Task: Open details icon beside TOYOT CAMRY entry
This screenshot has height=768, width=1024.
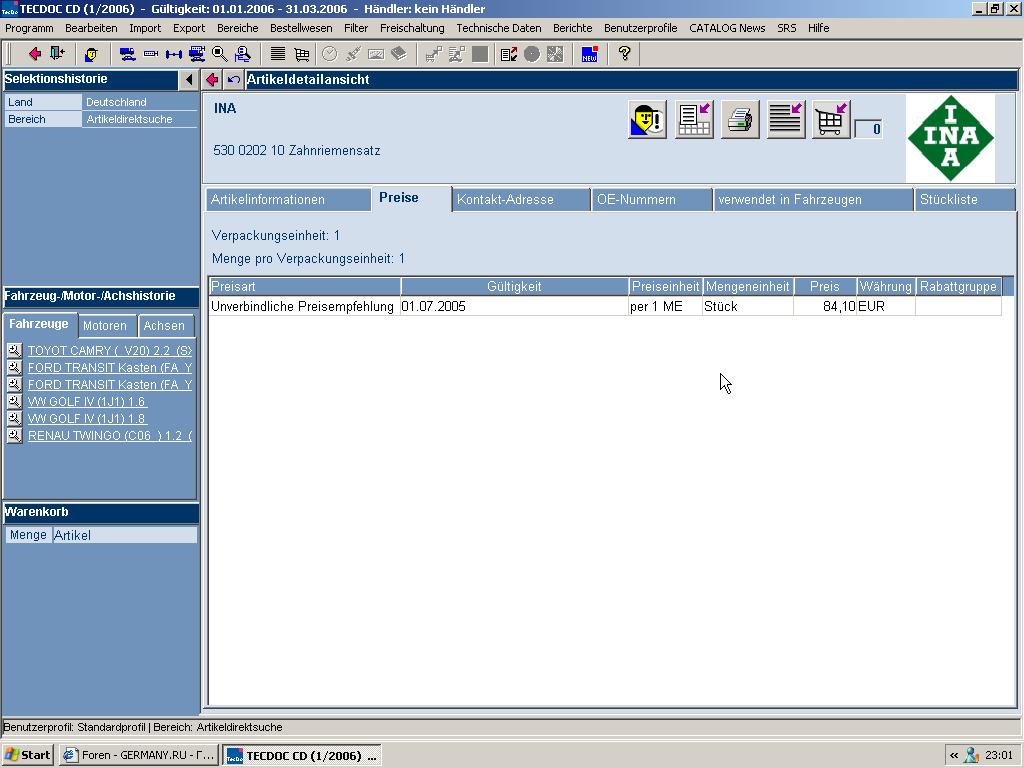Action: pos(14,351)
